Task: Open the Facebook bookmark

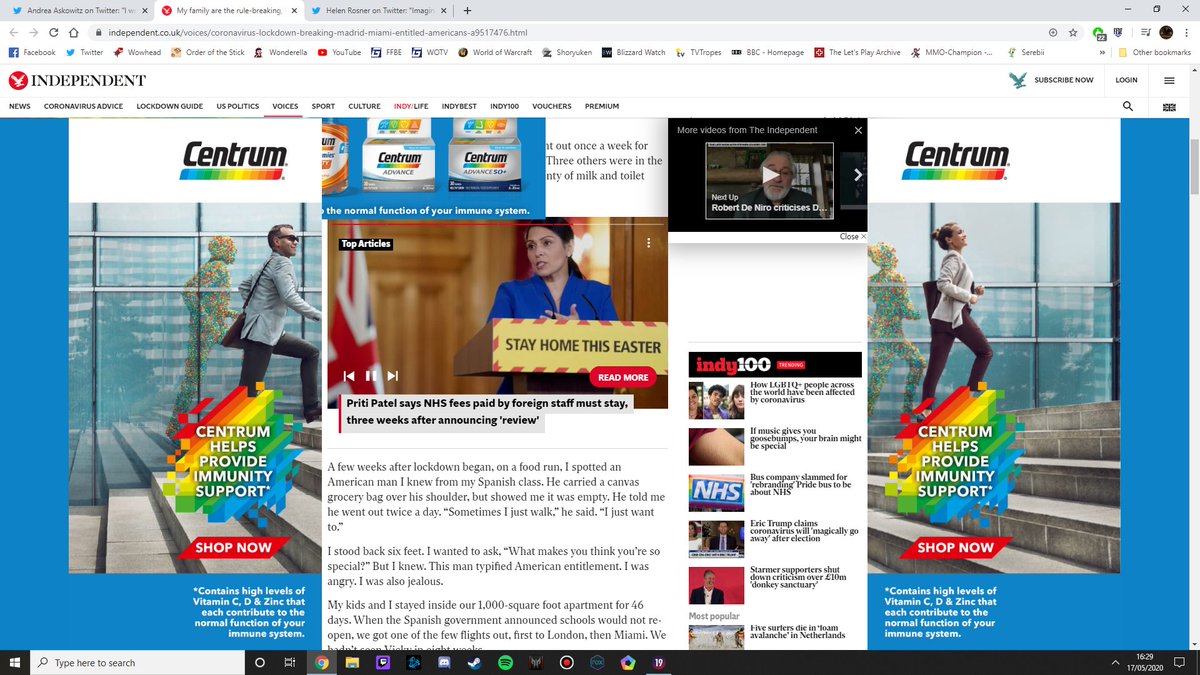Action: click(x=32, y=52)
